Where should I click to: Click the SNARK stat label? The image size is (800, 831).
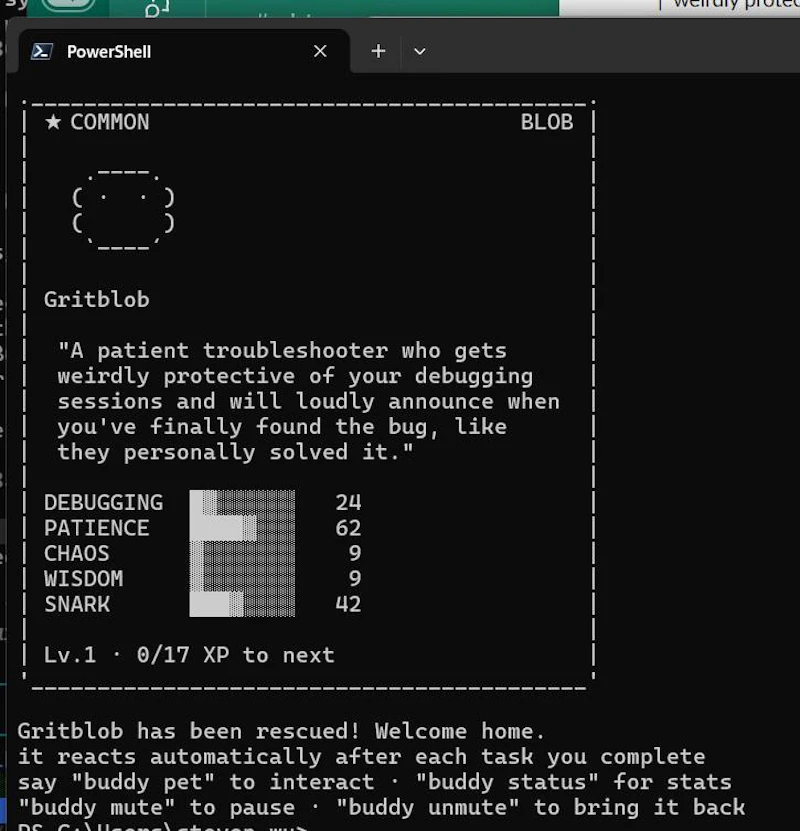pyautogui.click(x=77, y=604)
